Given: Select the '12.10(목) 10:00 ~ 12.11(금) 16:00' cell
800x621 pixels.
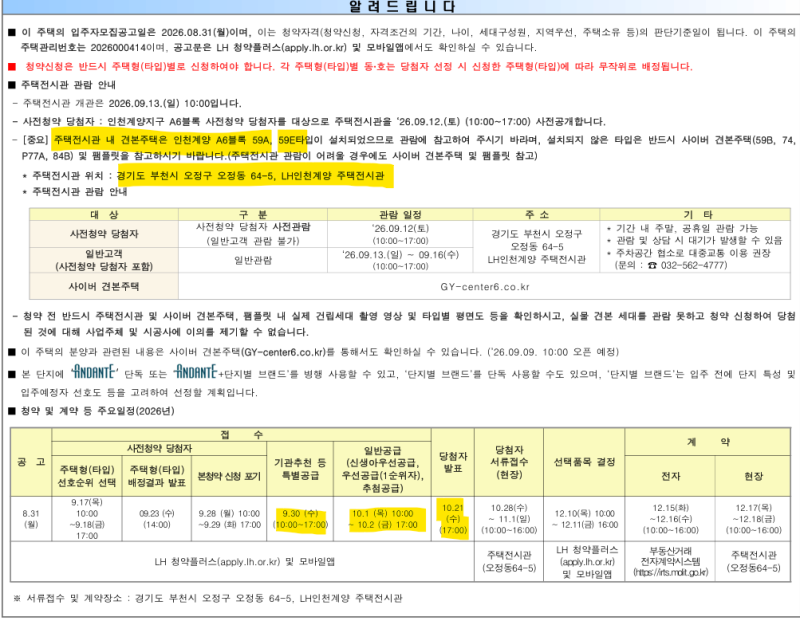Looking at the screenshot, I should coord(584,519).
